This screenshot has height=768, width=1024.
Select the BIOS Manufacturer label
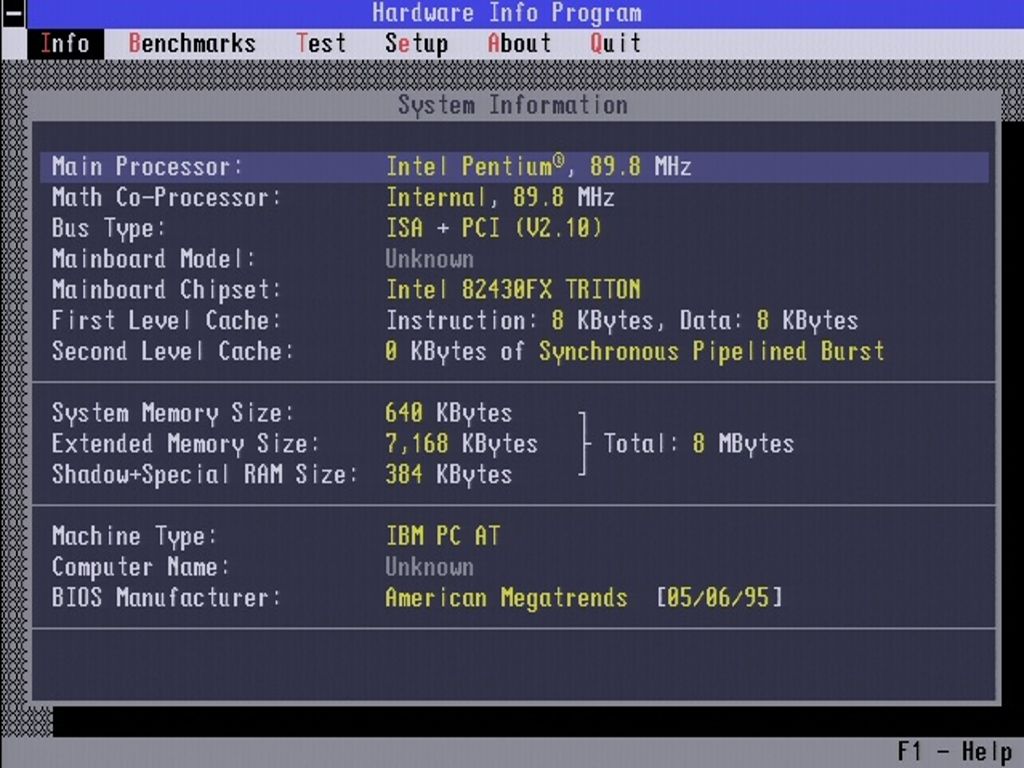tap(166, 598)
